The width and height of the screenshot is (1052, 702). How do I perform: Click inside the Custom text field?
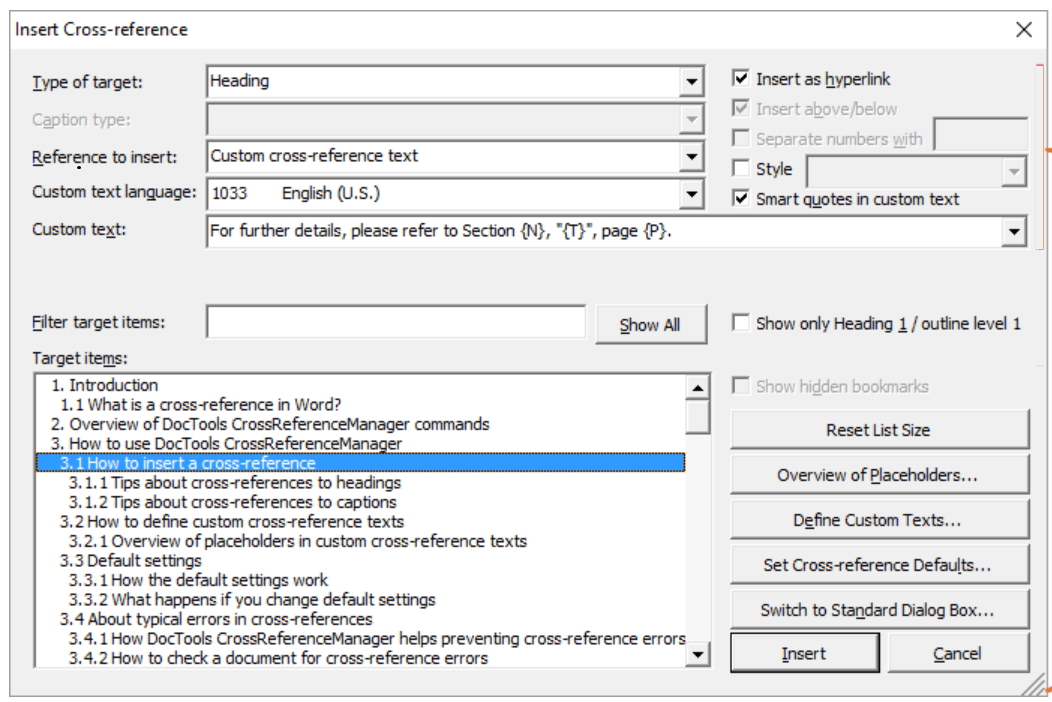point(604,232)
